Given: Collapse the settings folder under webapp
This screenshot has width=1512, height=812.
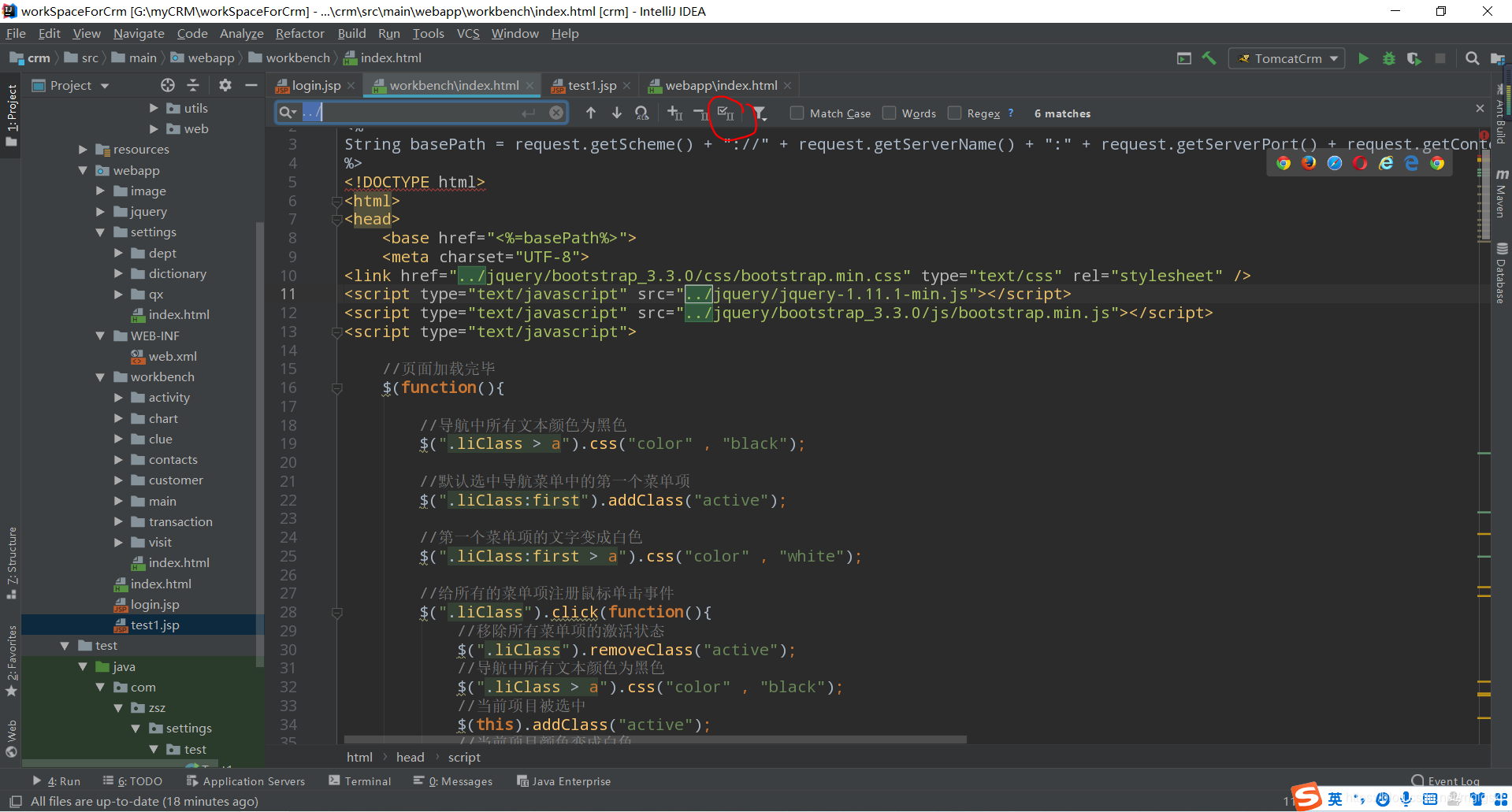Looking at the screenshot, I should (x=100, y=232).
